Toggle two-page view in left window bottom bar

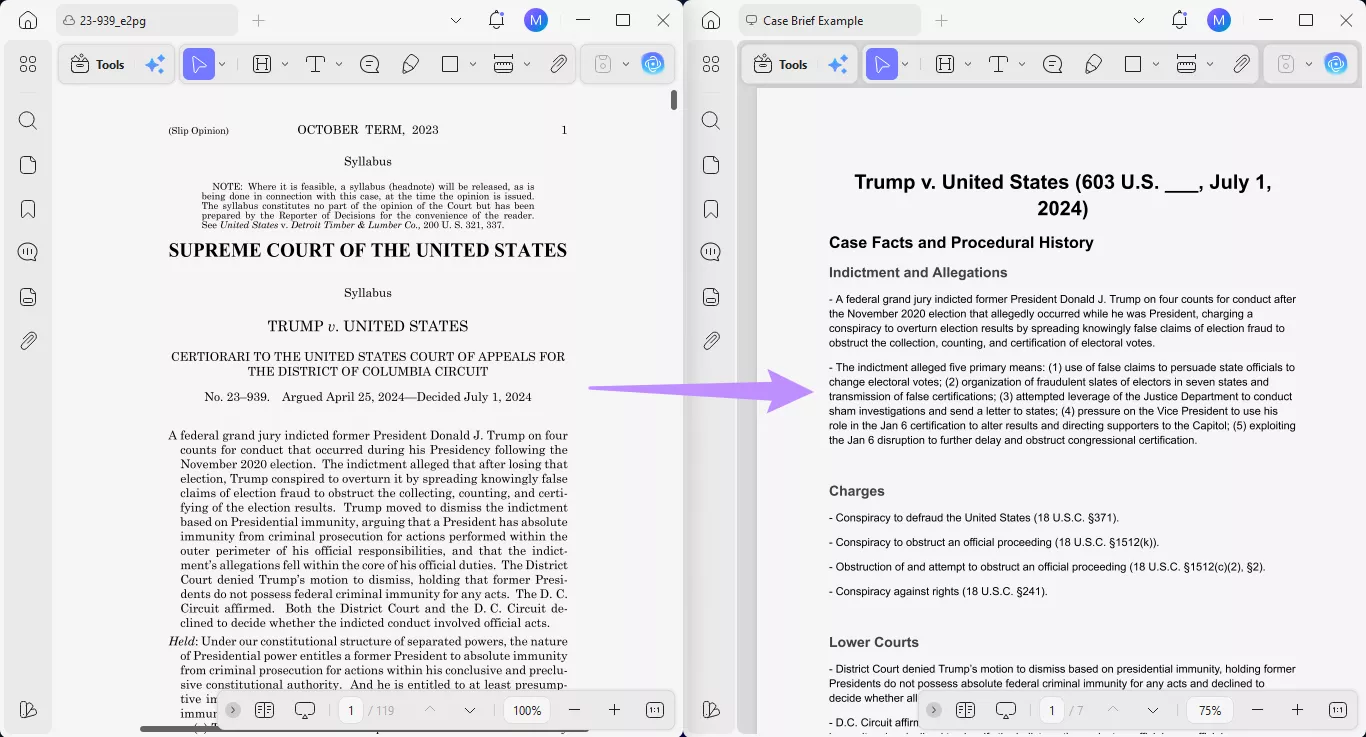tap(265, 710)
